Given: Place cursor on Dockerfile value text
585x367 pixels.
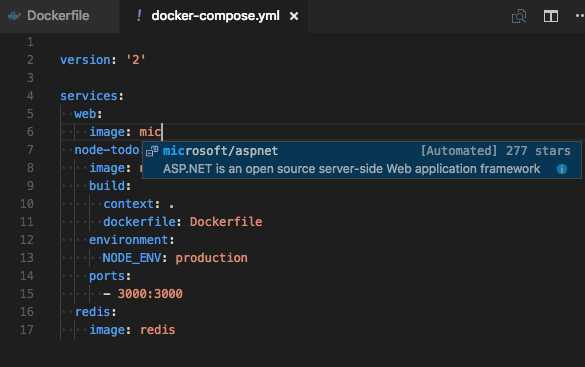Looking at the screenshot, I should coord(226,222).
